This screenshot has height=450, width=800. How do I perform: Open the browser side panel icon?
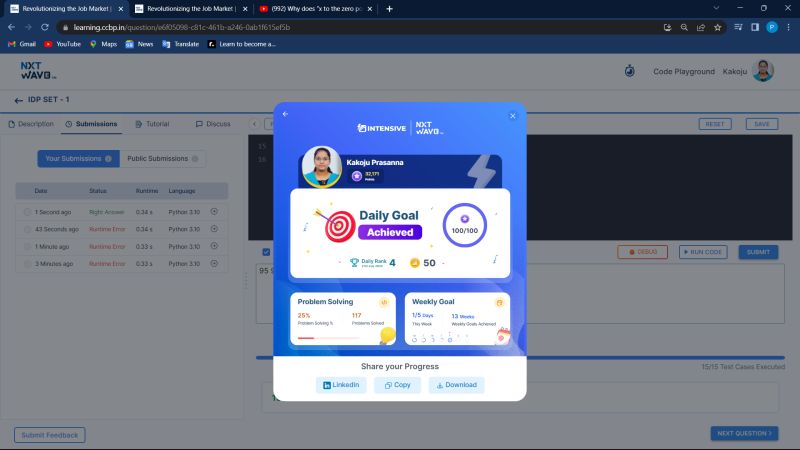pyautogui.click(x=755, y=27)
